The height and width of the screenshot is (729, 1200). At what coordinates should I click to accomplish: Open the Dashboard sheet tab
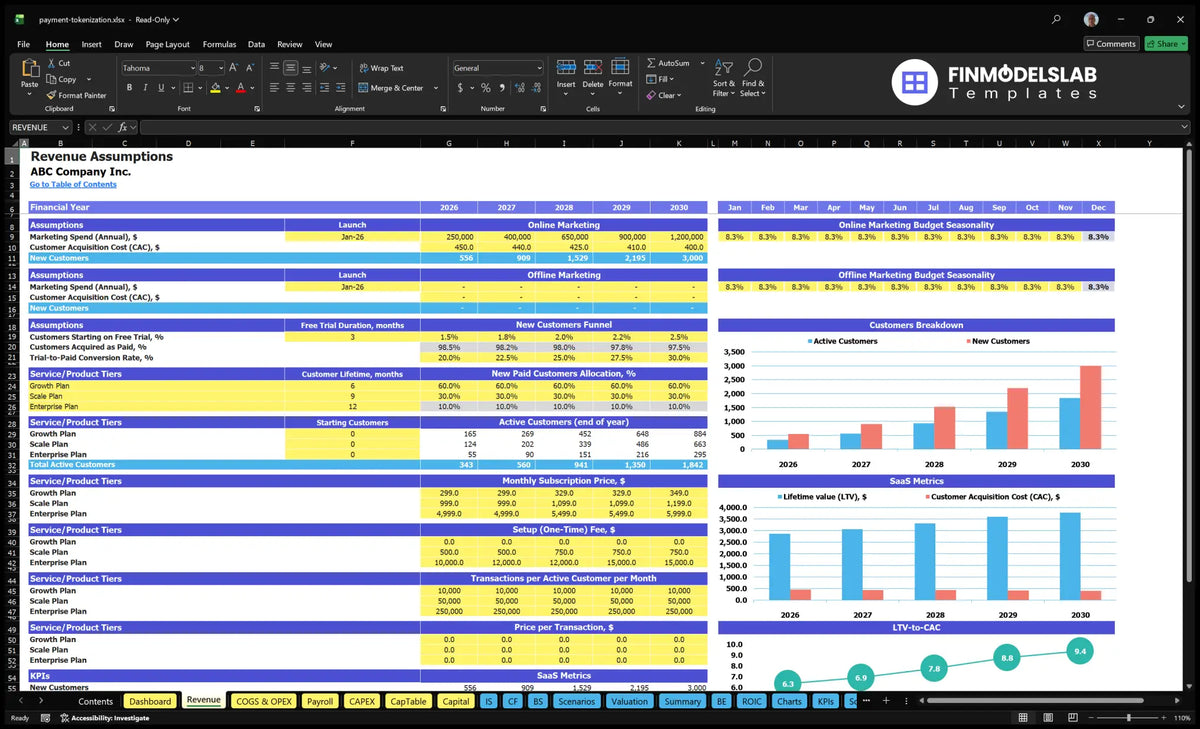(150, 701)
